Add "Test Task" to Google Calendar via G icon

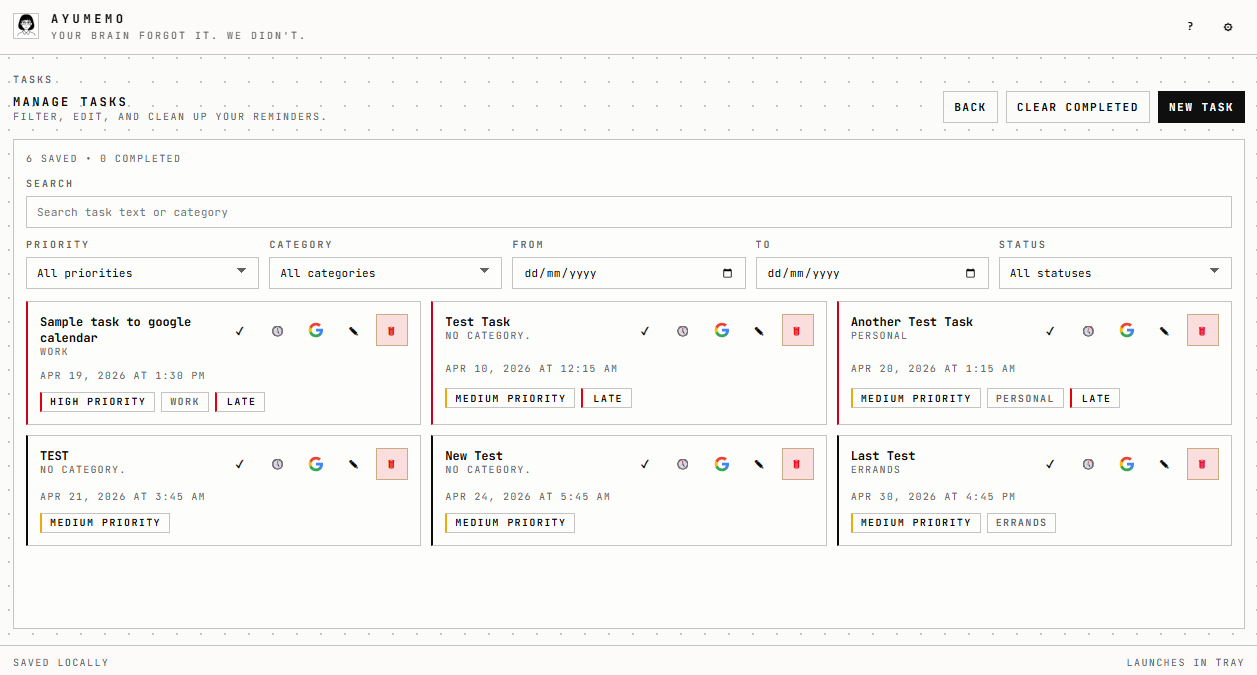[721, 330]
